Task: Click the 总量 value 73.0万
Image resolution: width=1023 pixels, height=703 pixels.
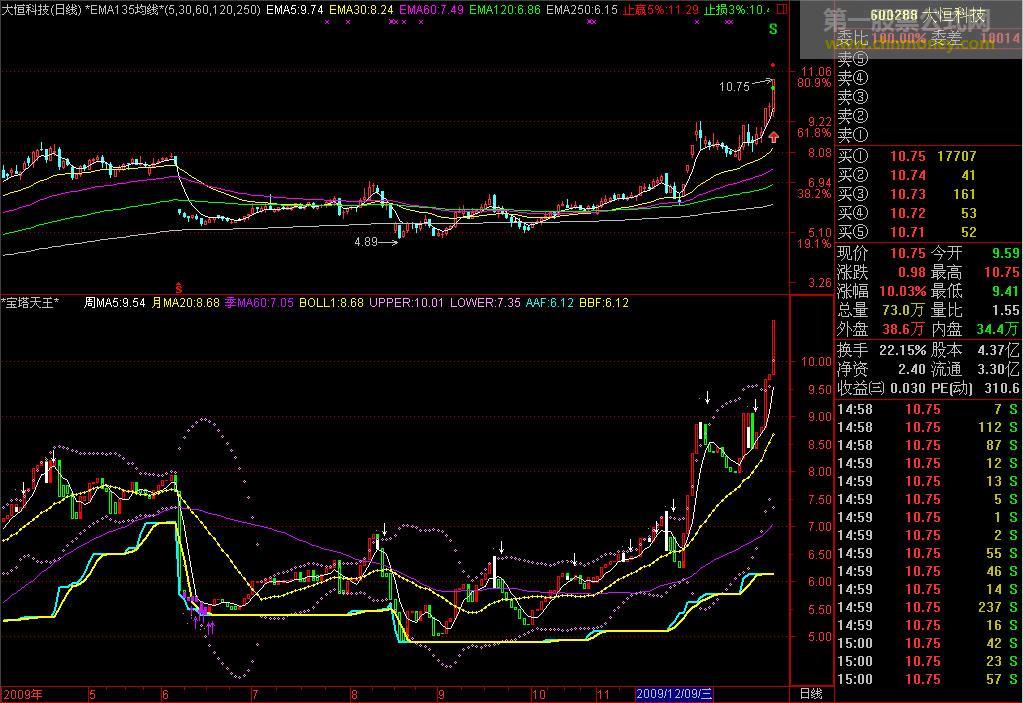Action: 903,310
